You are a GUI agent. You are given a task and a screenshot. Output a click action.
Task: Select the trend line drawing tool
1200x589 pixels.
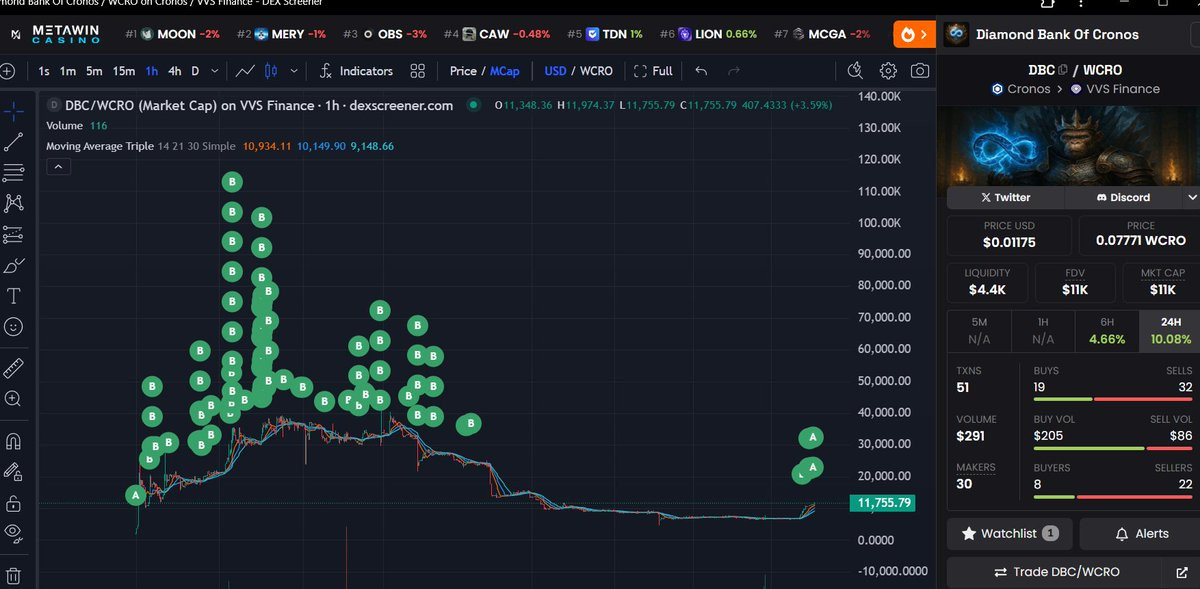[x=13, y=141]
